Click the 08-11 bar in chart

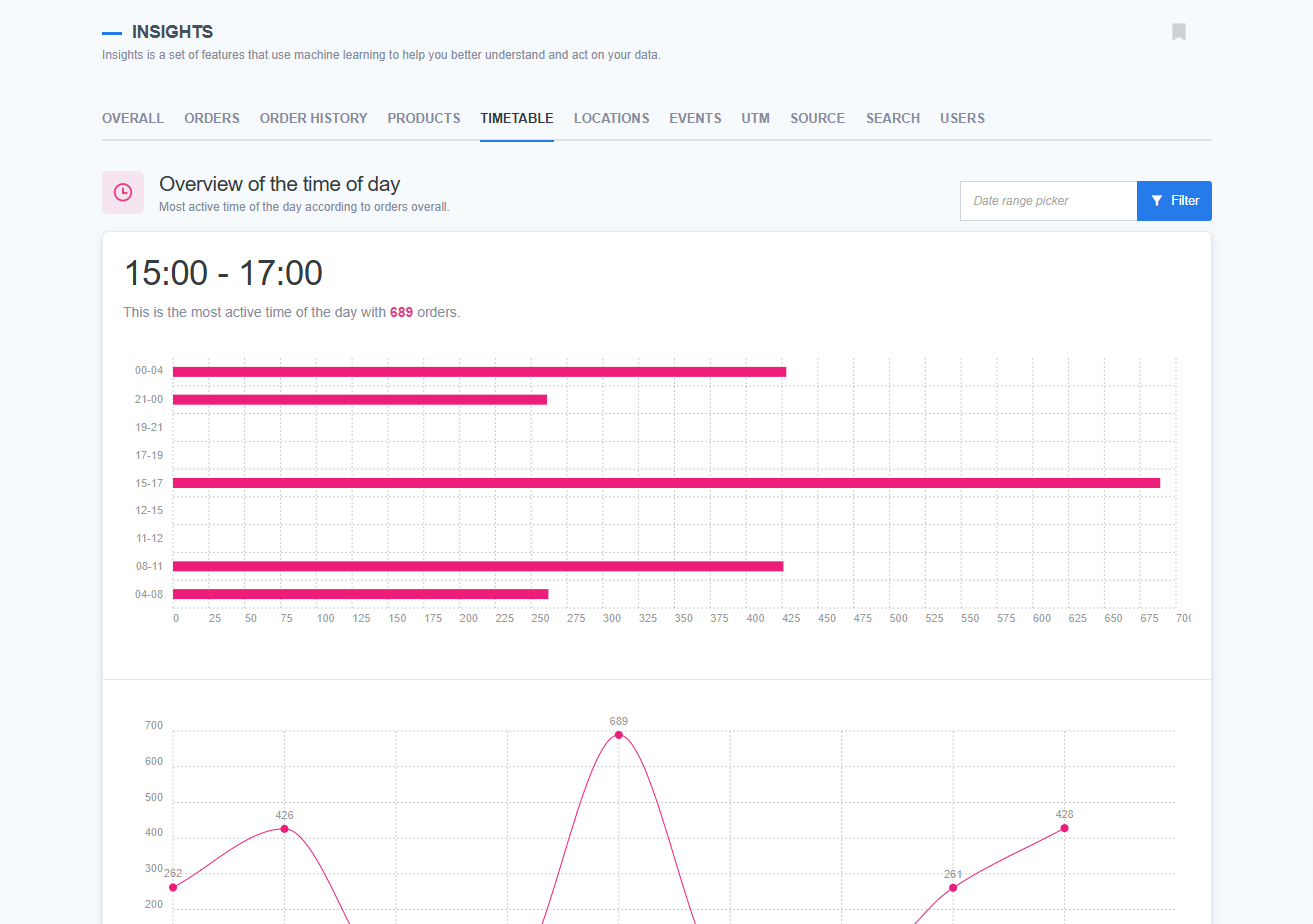point(478,566)
